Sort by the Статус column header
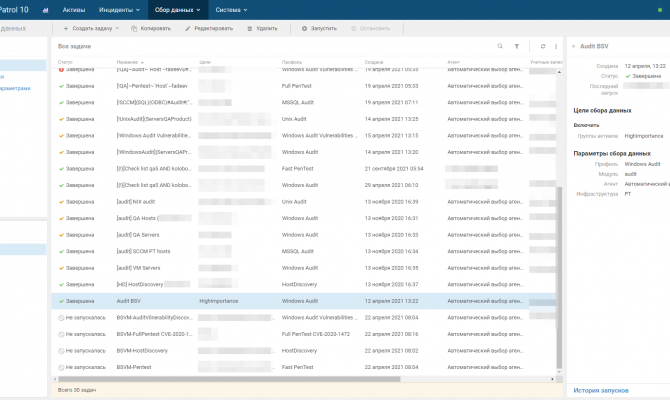Viewport: 670px width, 400px height. (65, 62)
